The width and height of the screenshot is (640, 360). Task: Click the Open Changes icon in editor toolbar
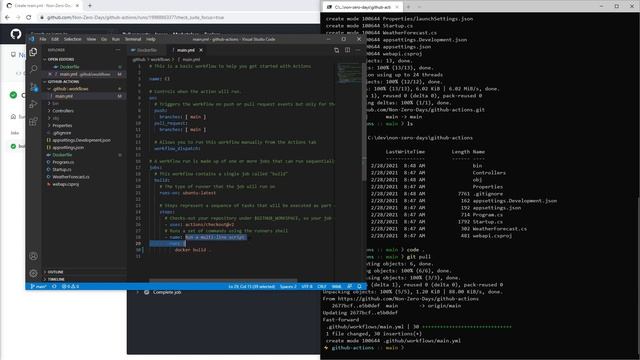[x=337, y=50]
